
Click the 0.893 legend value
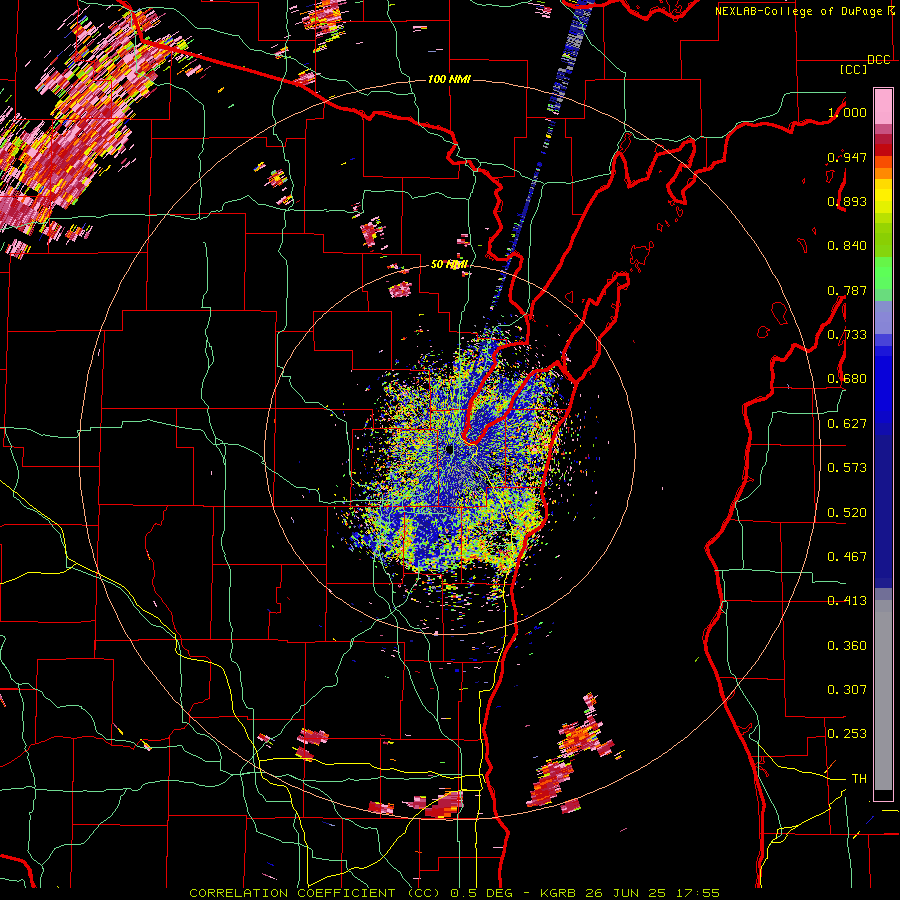point(847,201)
